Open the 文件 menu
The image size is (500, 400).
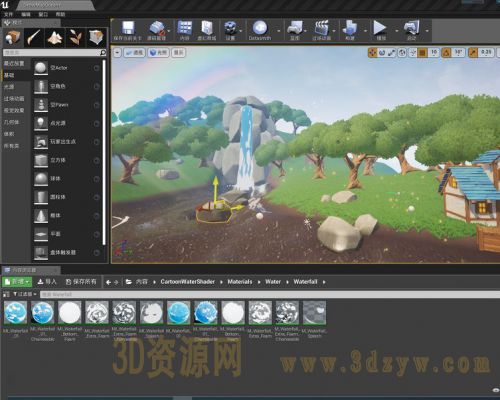point(8,14)
